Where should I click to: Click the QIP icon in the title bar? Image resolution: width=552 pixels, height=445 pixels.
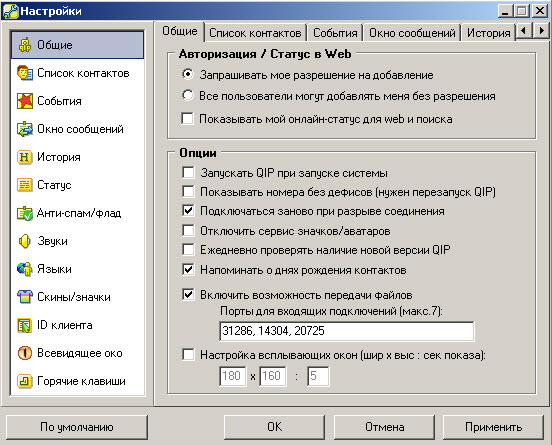(10, 11)
